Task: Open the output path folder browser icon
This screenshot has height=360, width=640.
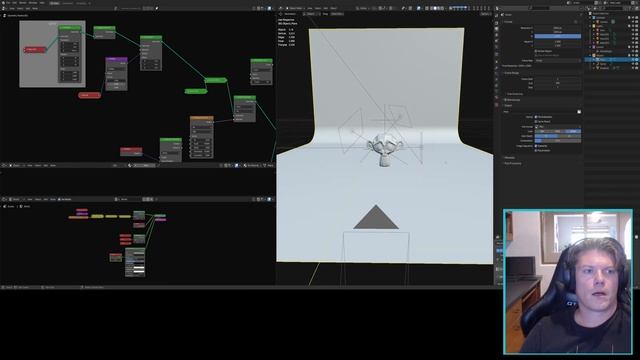Action: (x=579, y=112)
